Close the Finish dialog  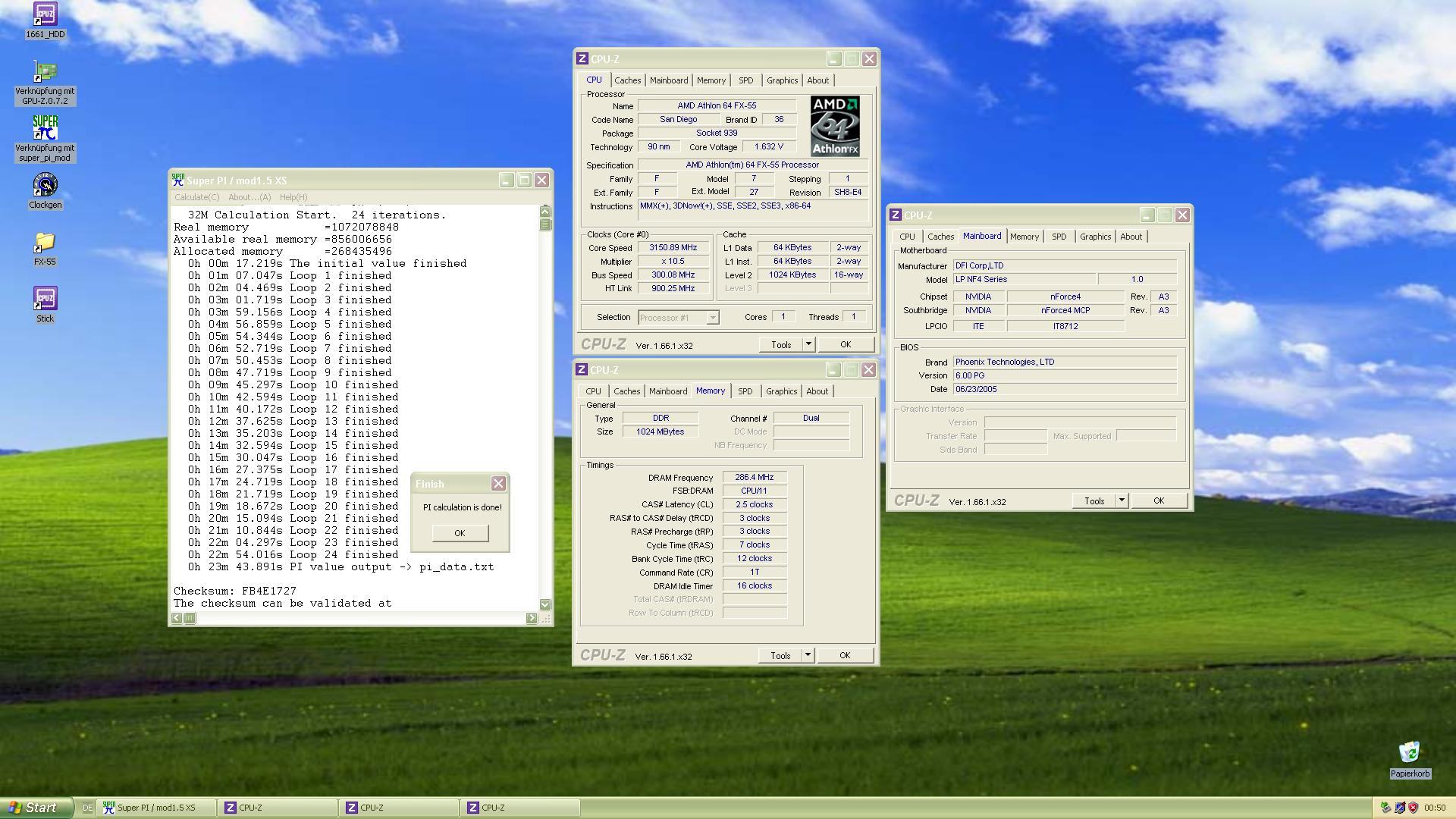click(498, 483)
